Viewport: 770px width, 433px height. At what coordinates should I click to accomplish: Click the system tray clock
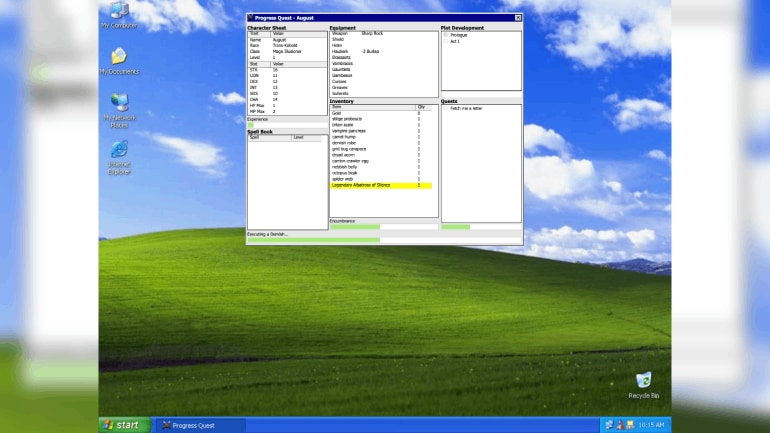tap(651, 425)
